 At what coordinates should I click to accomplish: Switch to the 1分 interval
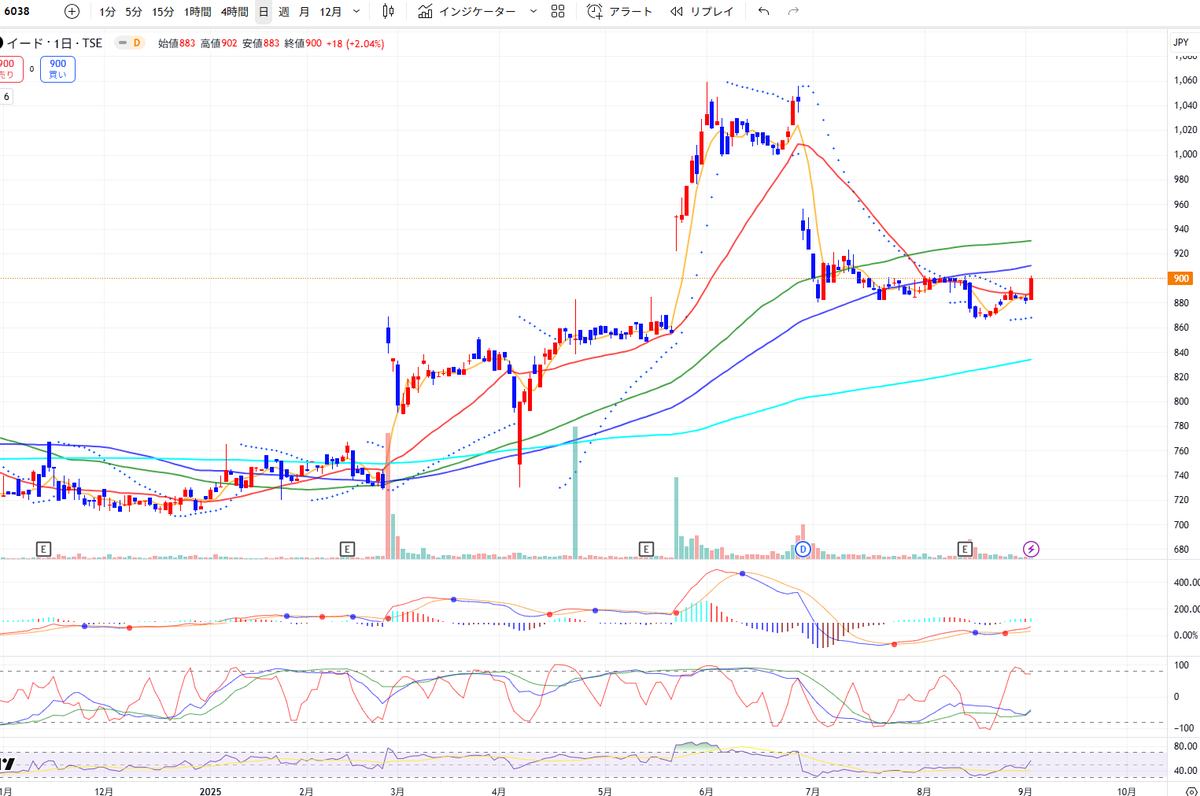click(108, 12)
